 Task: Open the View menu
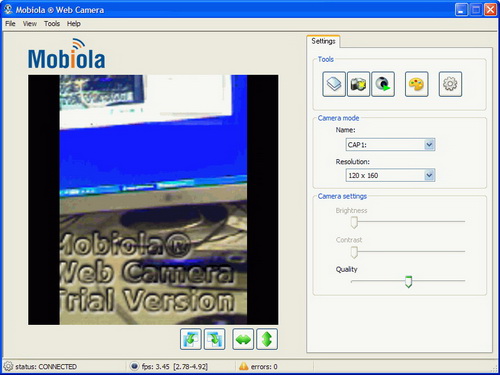[x=30, y=24]
